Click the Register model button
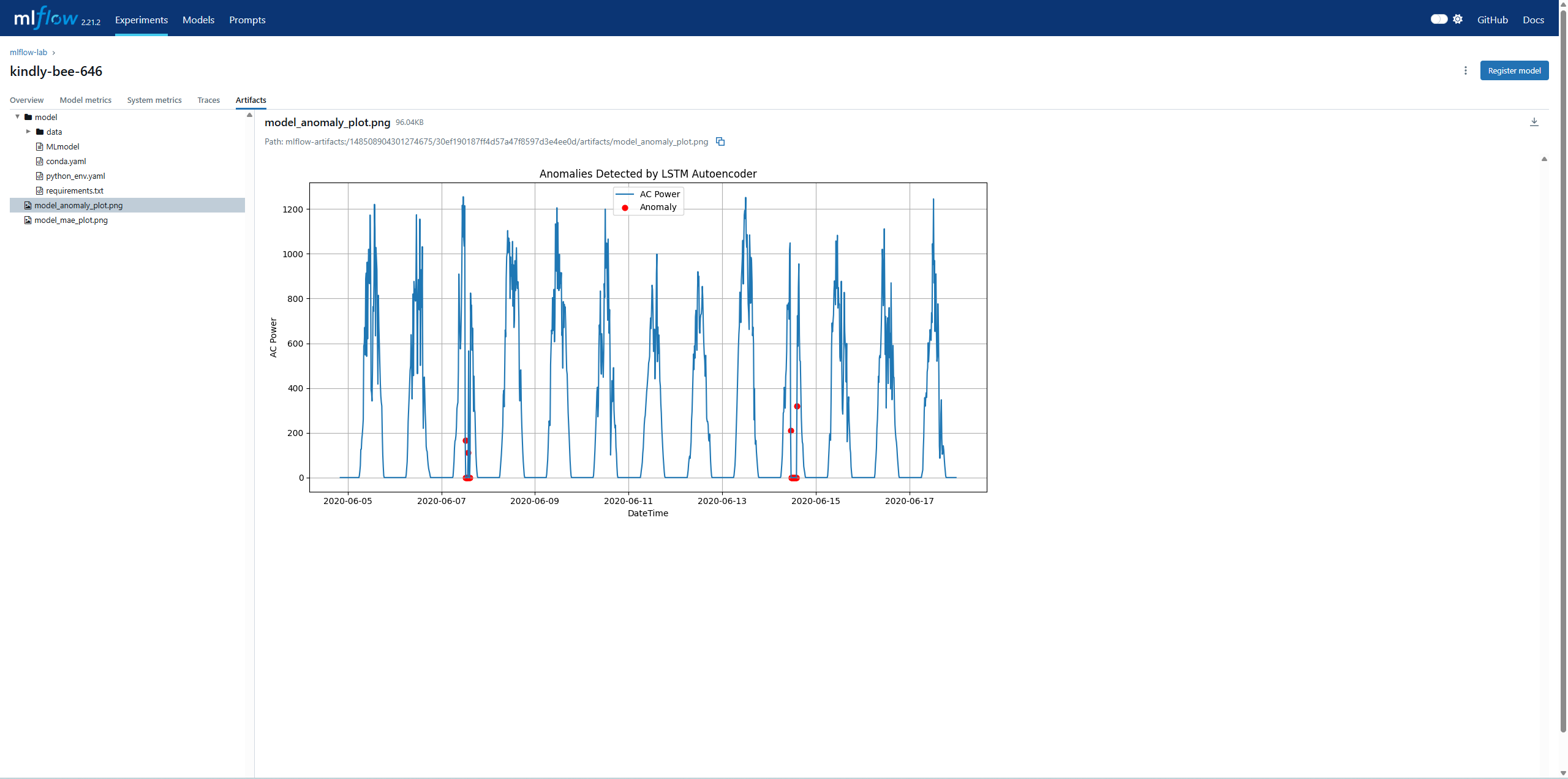Image resolution: width=1568 pixels, height=779 pixels. [x=1514, y=70]
